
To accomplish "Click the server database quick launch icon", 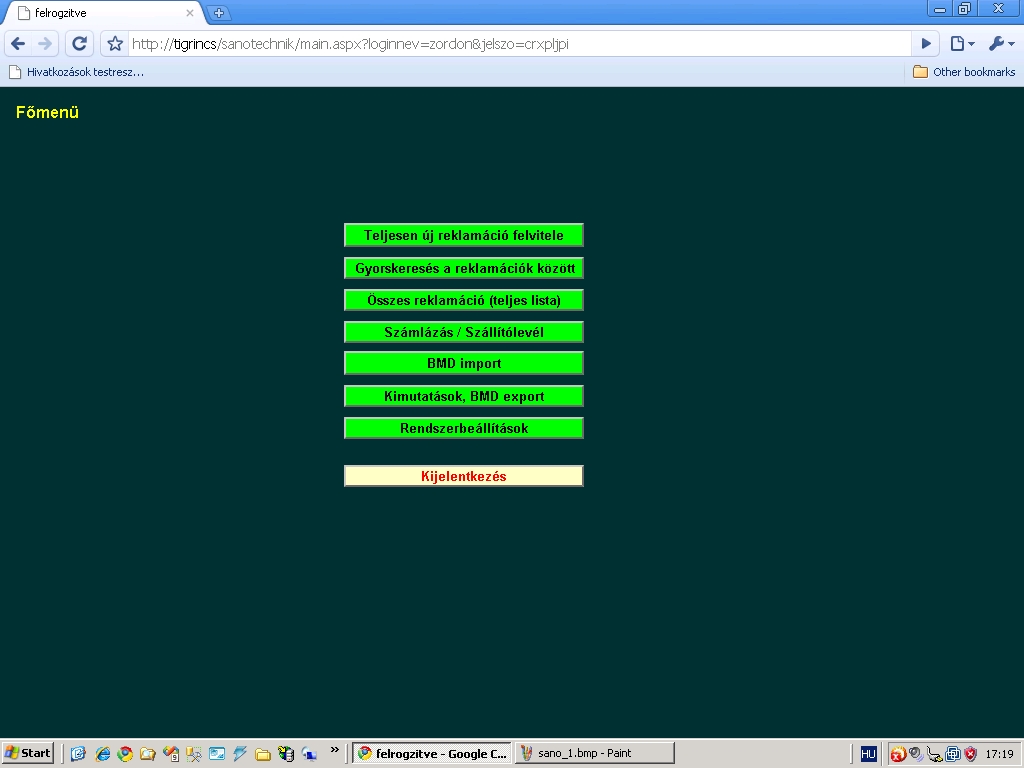I will [286, 754].
